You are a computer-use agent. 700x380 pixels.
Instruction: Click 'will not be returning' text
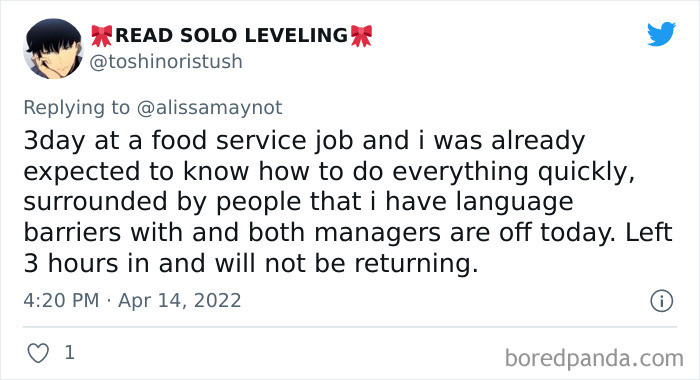346,263
